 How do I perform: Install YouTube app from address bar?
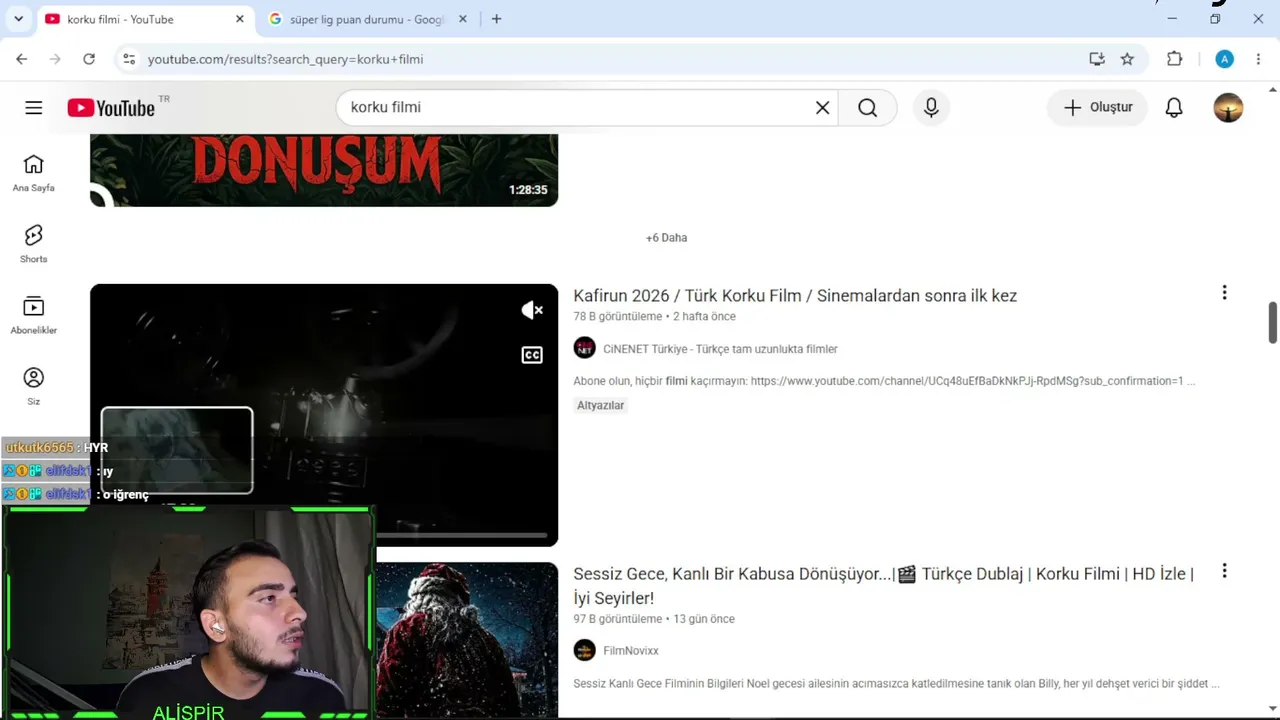[x=1097, y=59]
